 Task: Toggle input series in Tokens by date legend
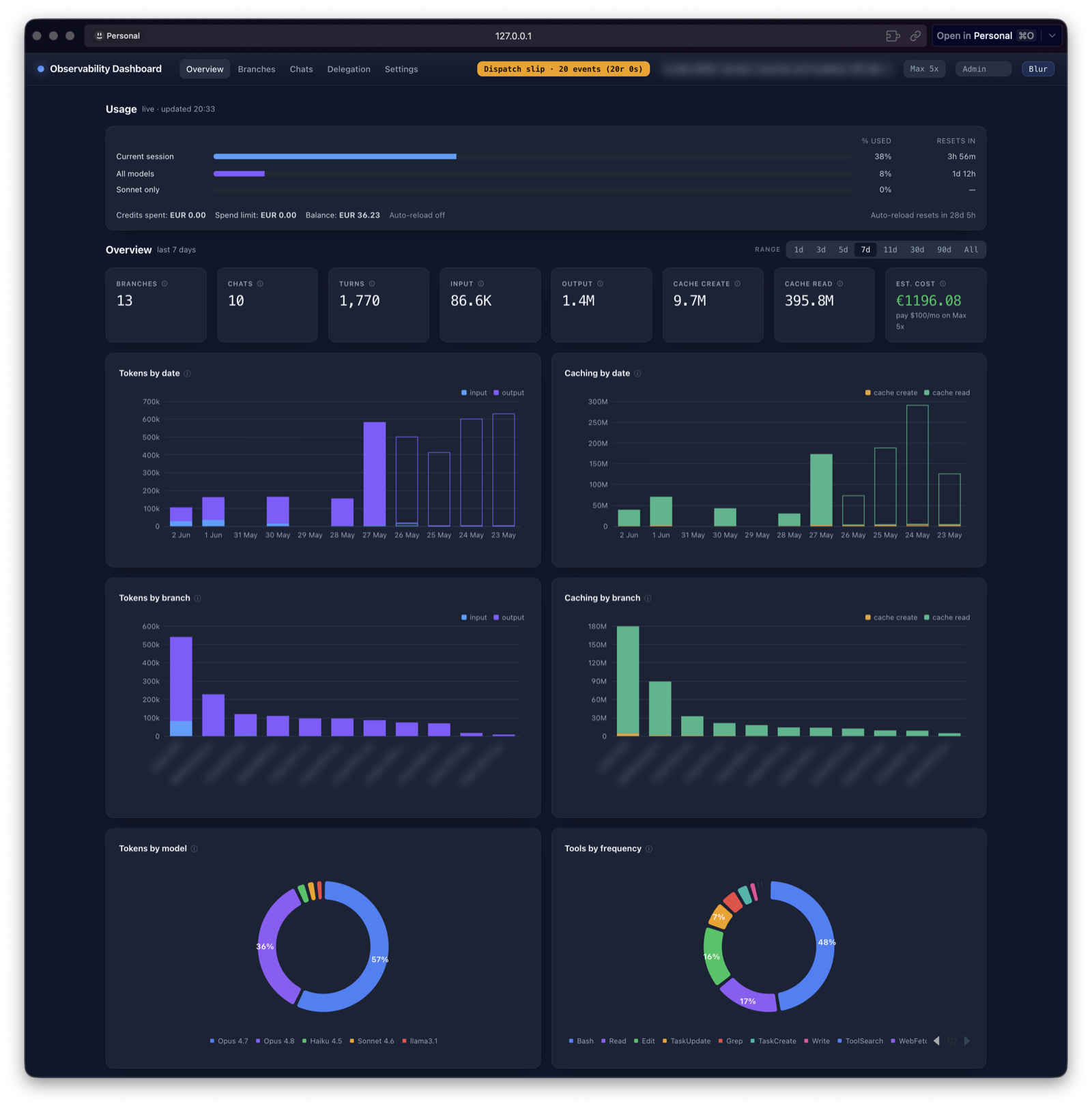[474, 393]
